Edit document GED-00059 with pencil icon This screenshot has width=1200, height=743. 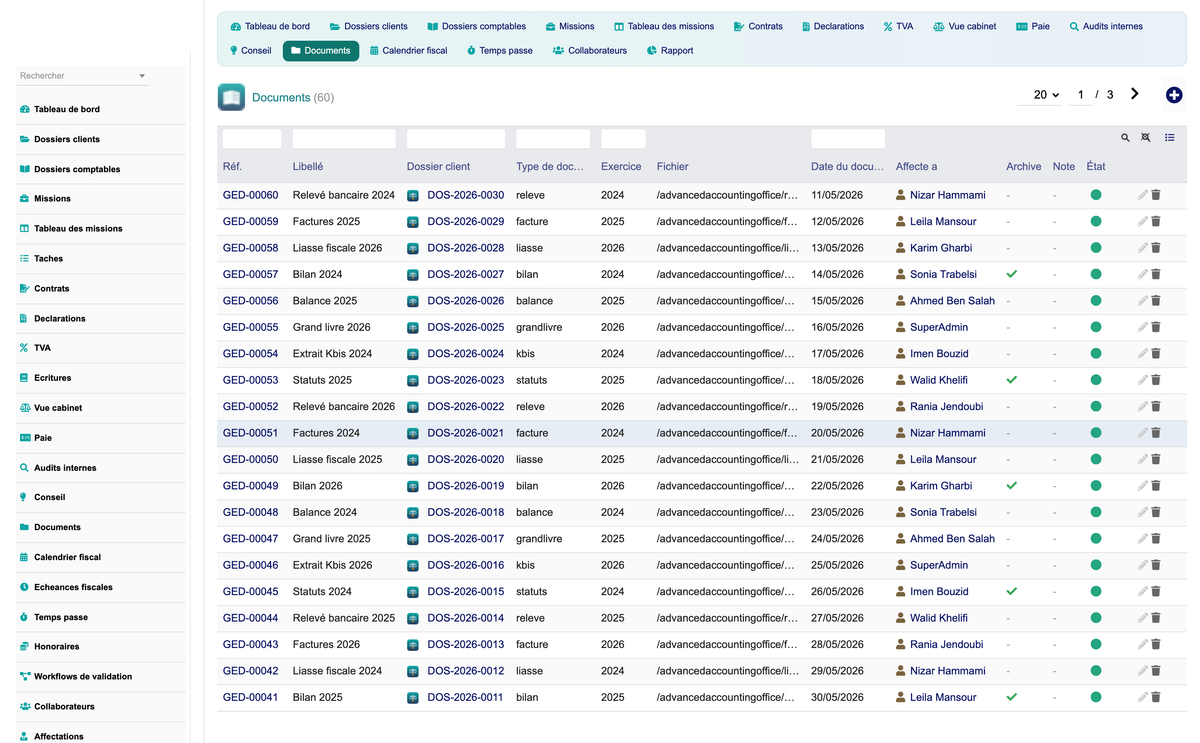point(1143,221)
